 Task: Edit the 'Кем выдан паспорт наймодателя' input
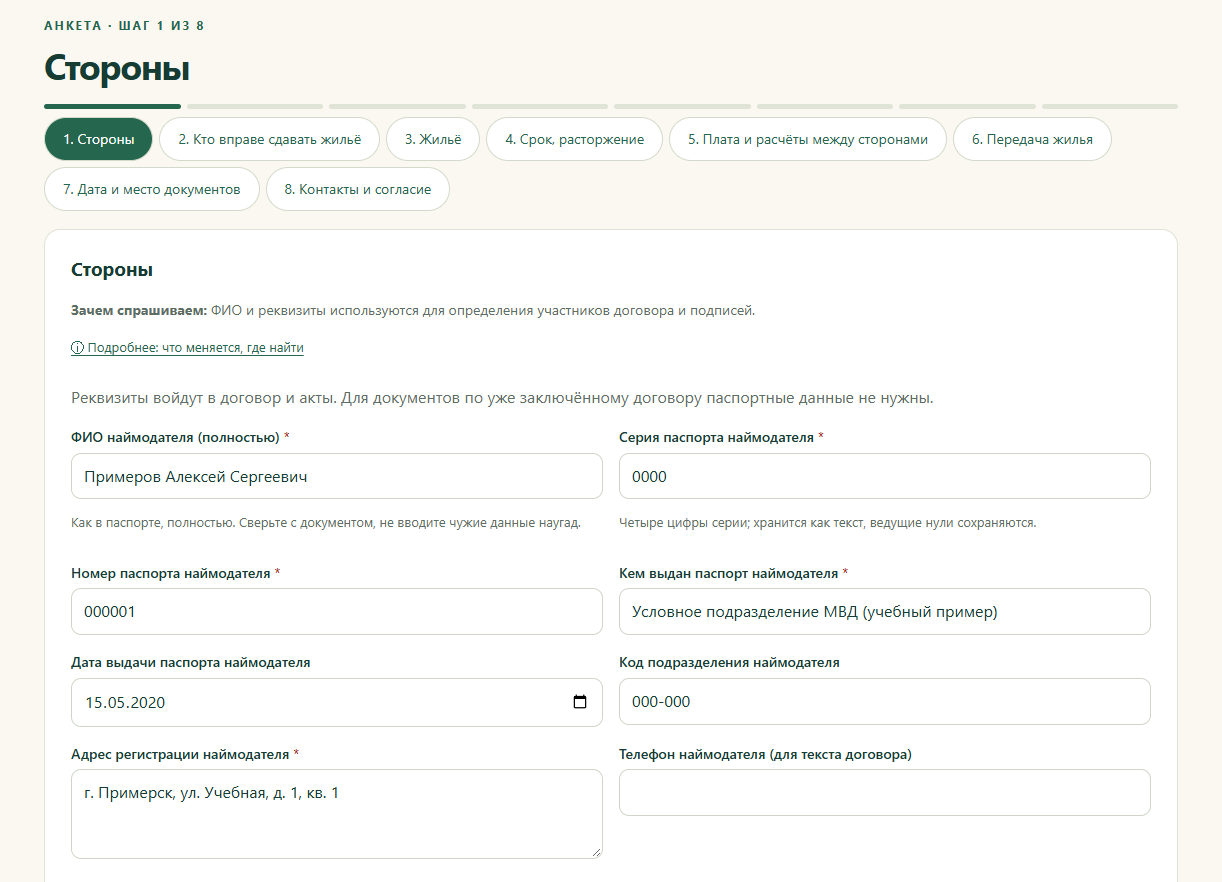point(885,612)
